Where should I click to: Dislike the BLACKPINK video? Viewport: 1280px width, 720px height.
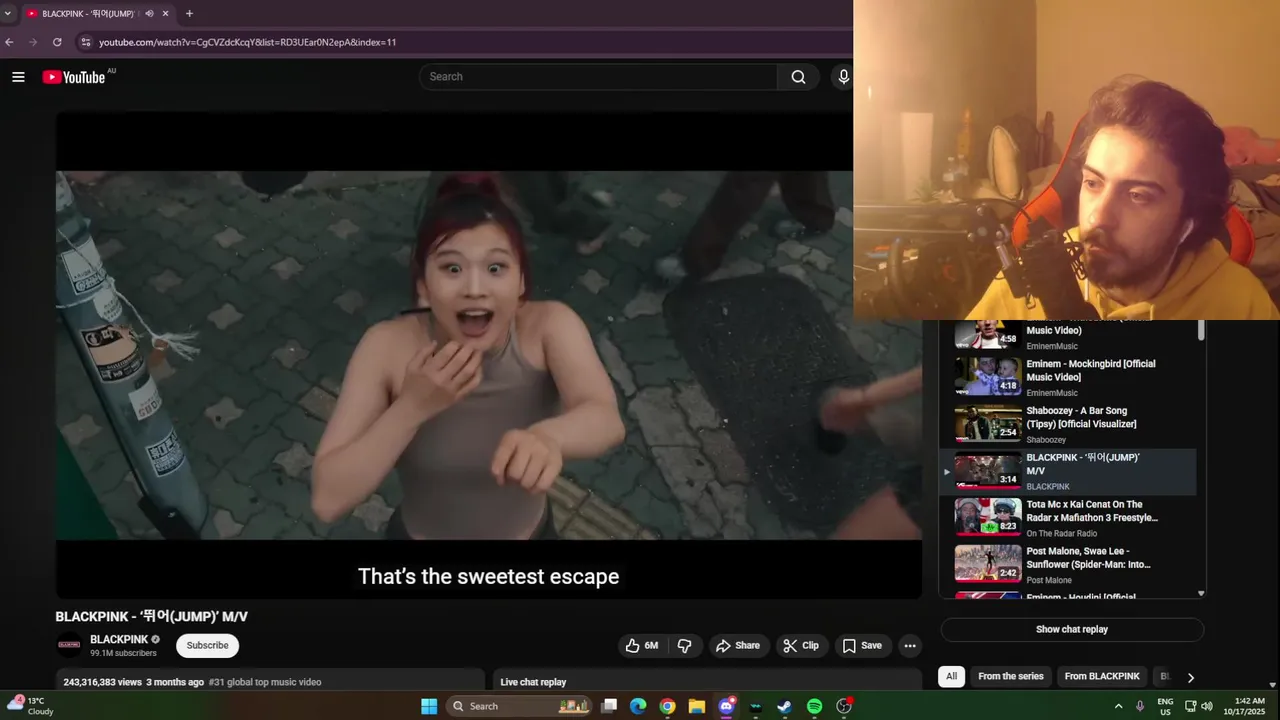685,646
